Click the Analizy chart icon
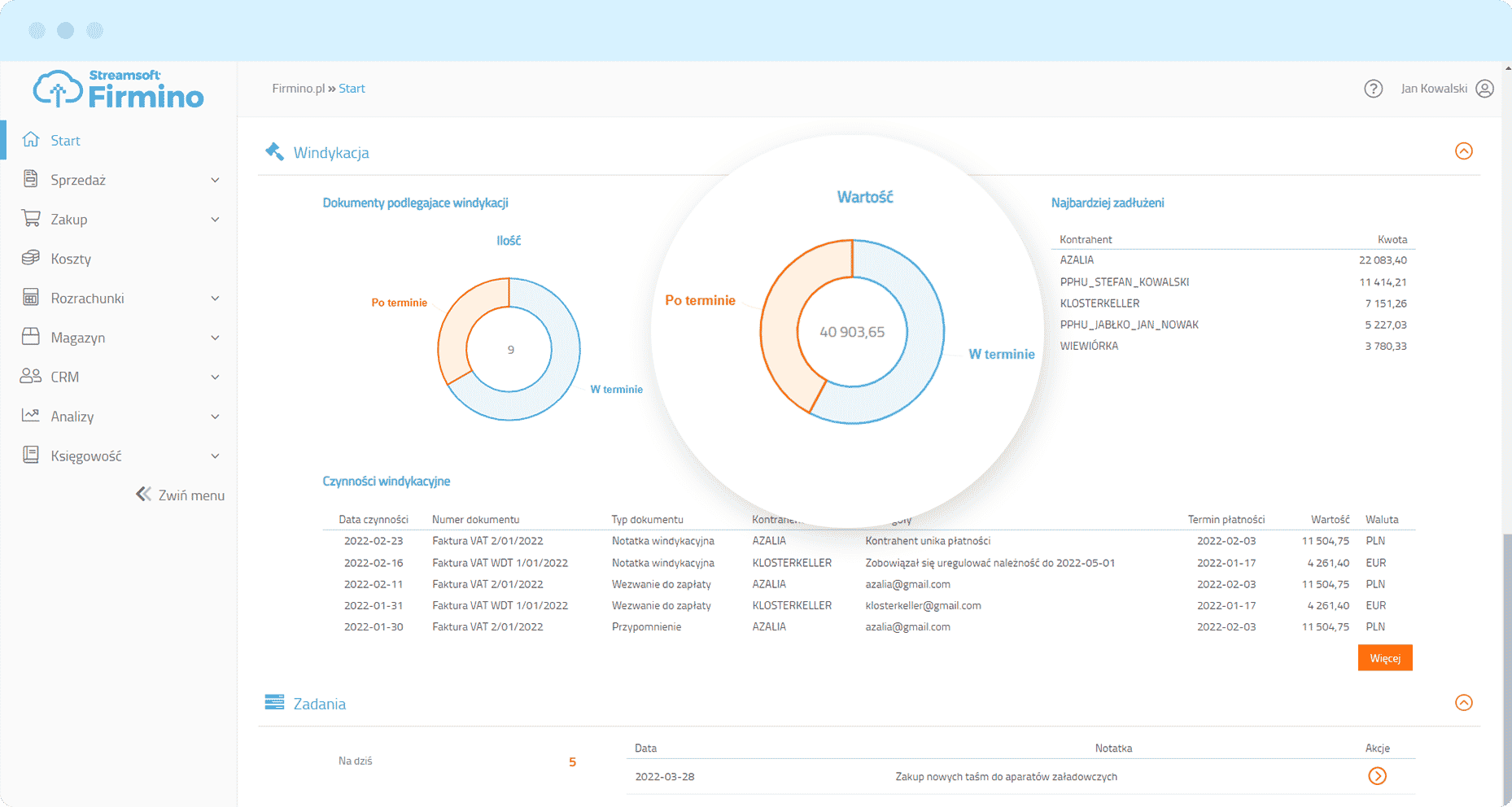 (31, 415)
